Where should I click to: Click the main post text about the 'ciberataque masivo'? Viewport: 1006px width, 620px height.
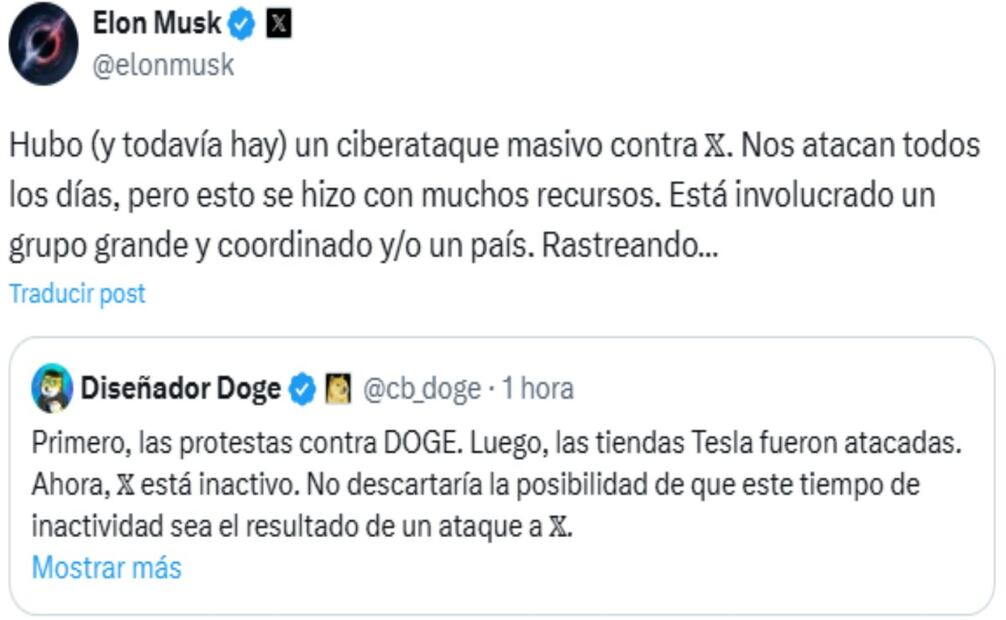(400, 196)
